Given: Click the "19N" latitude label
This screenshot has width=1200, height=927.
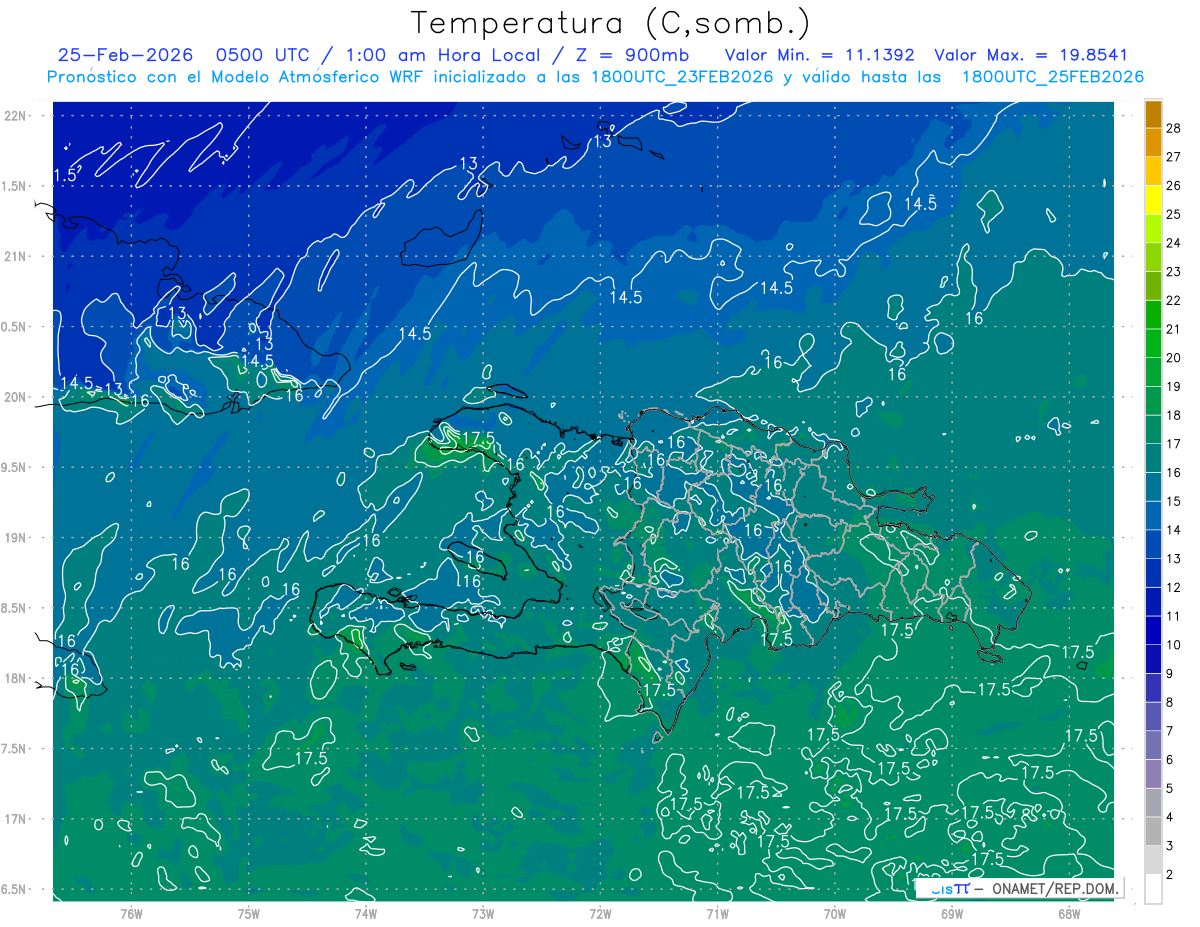Looking at the screenshot, I should coord(15,538).
